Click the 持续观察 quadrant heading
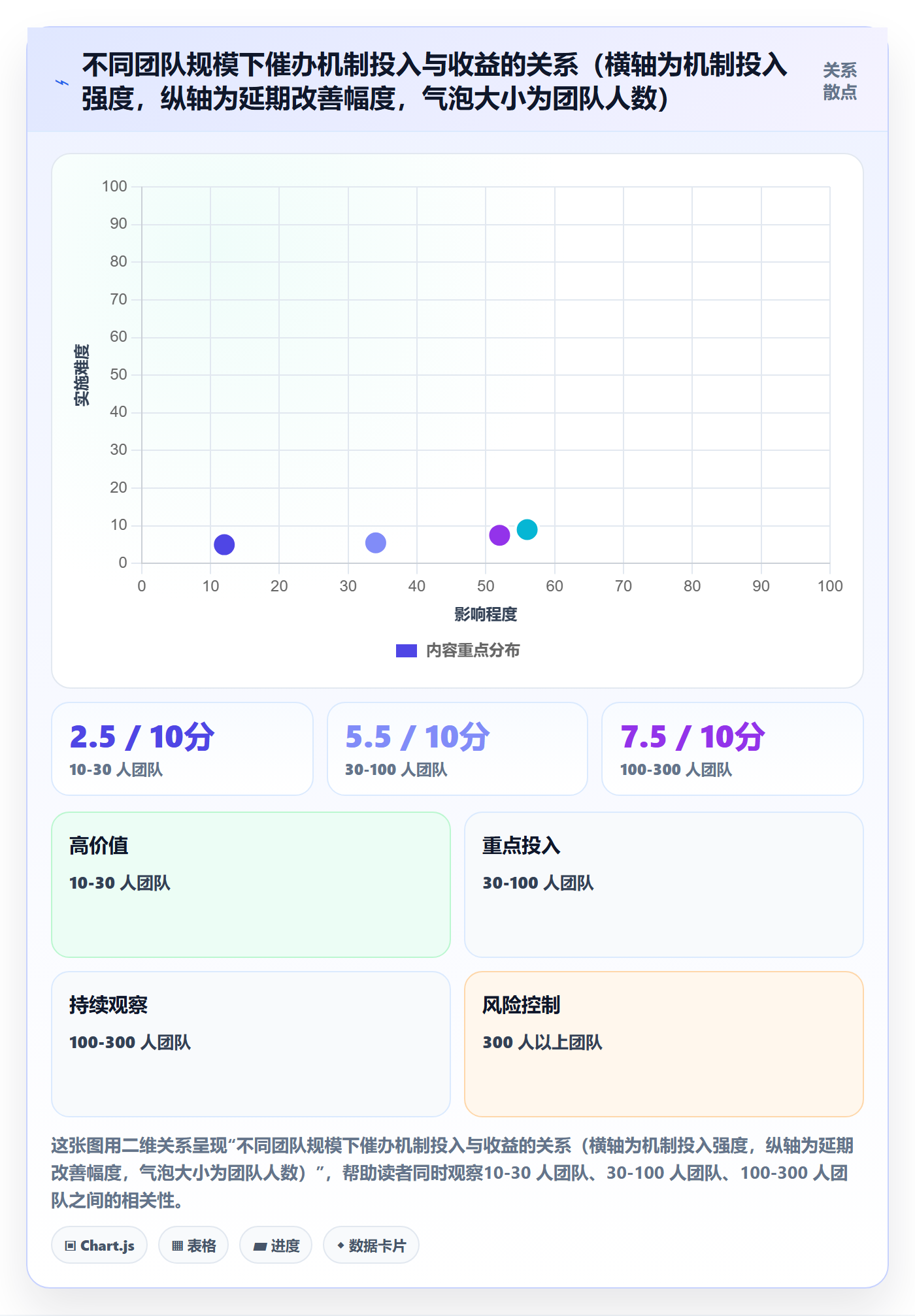This screenshot has height=1316, width=915. pos(108,1005)
